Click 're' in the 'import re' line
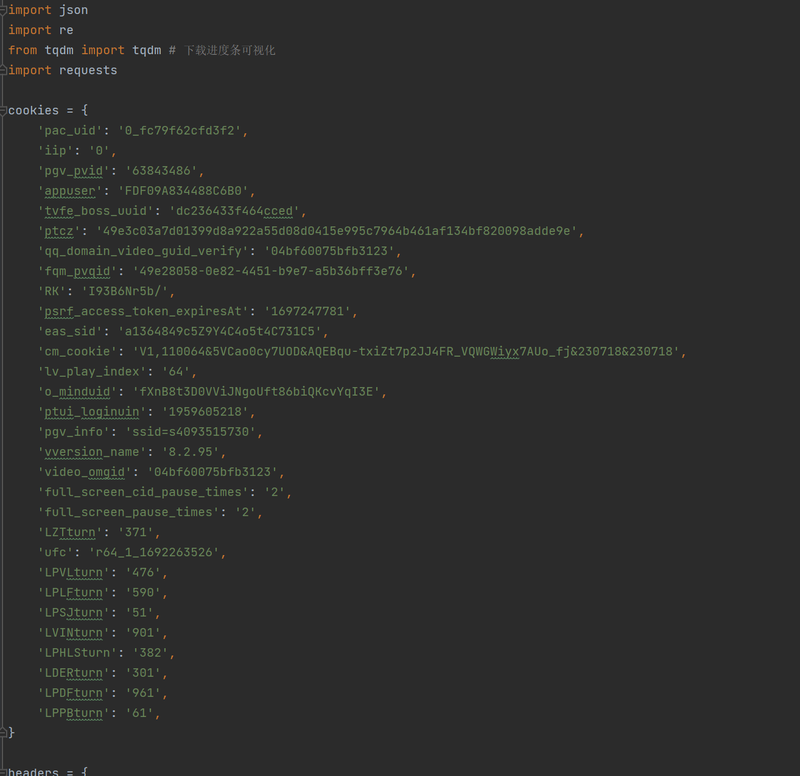This screenshot has height=776, width=800. coord(66,30)
